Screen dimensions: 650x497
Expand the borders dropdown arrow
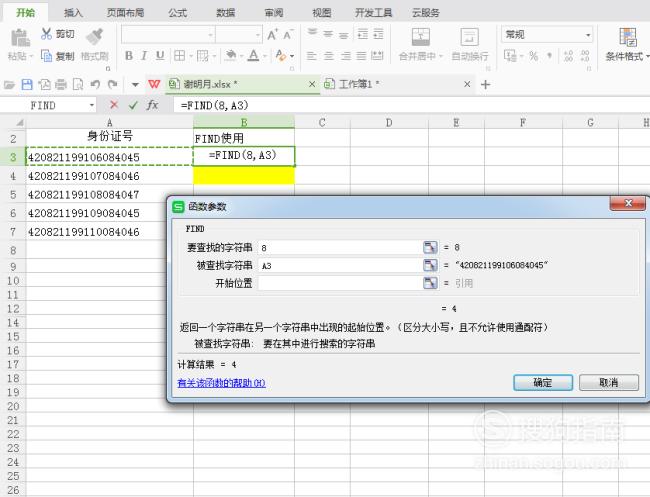click(191, 56)
